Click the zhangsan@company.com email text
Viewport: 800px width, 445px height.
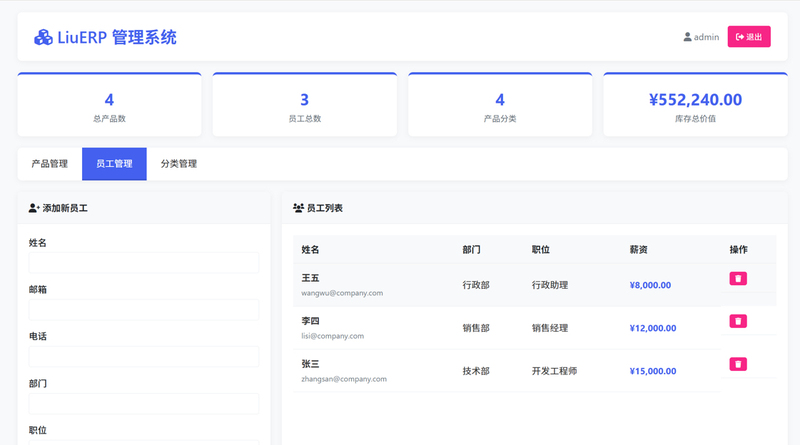pyautogui.click(x=344, y=379)
